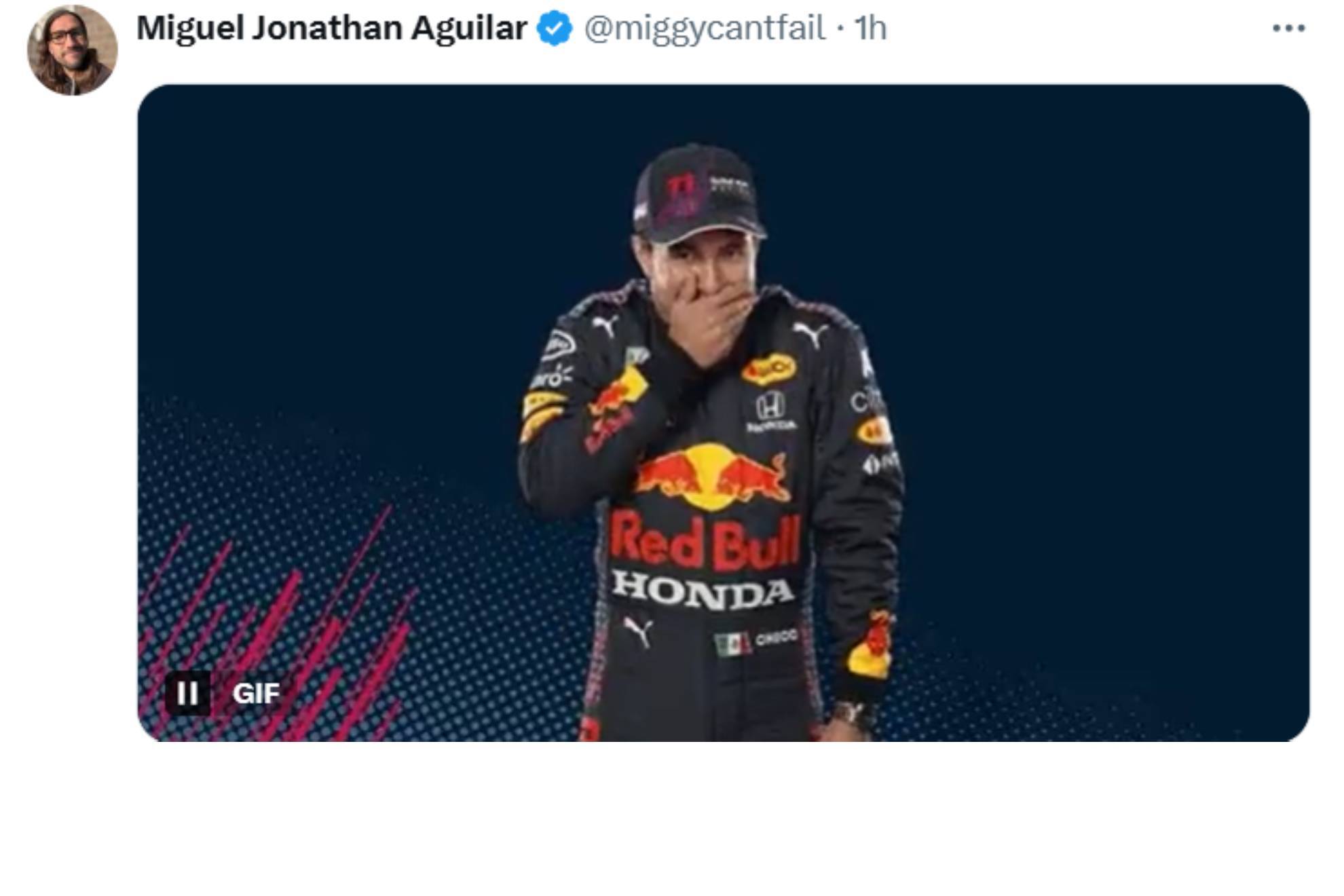Click the blue verified badge
This screenshot has width=1344, height=896.
point(555,29)
